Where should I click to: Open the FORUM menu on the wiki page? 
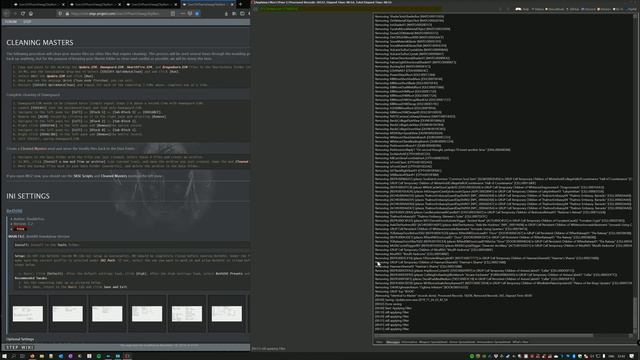point(11,22)
